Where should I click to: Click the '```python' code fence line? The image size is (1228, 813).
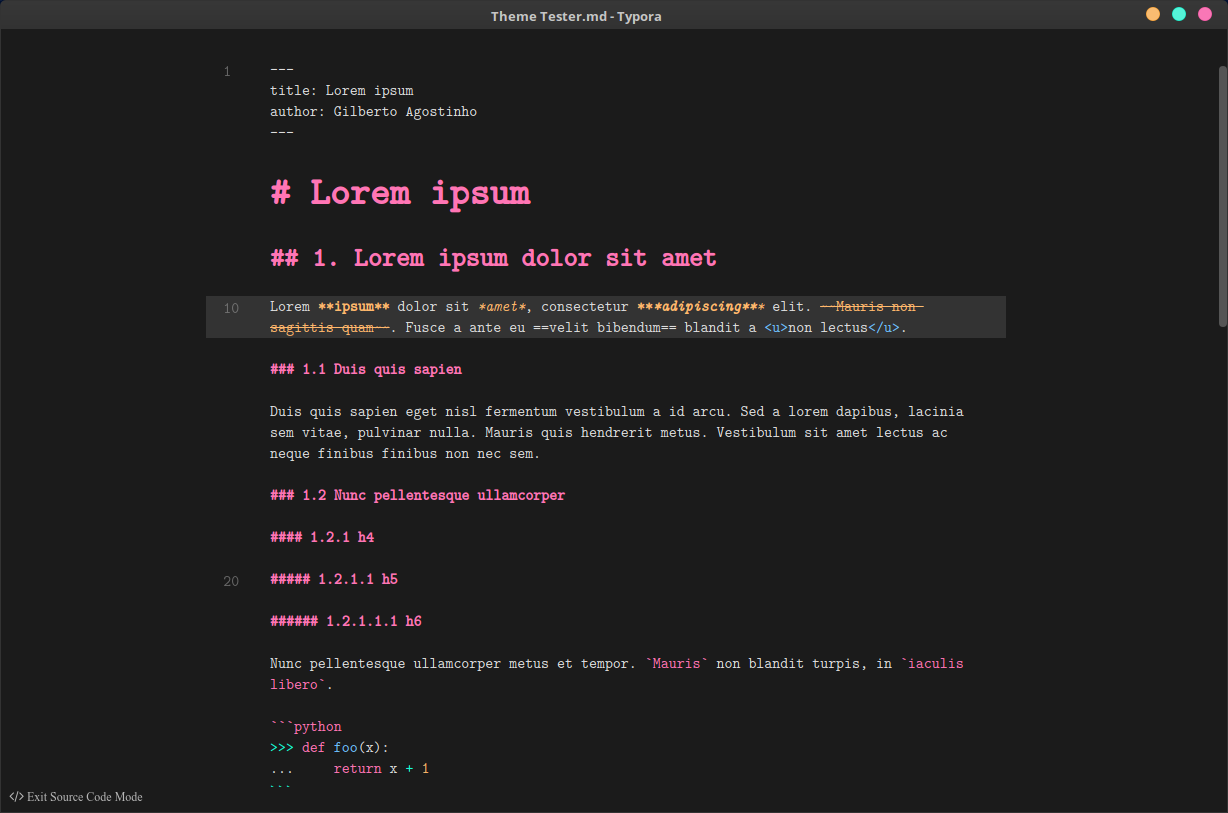point(306,727)
